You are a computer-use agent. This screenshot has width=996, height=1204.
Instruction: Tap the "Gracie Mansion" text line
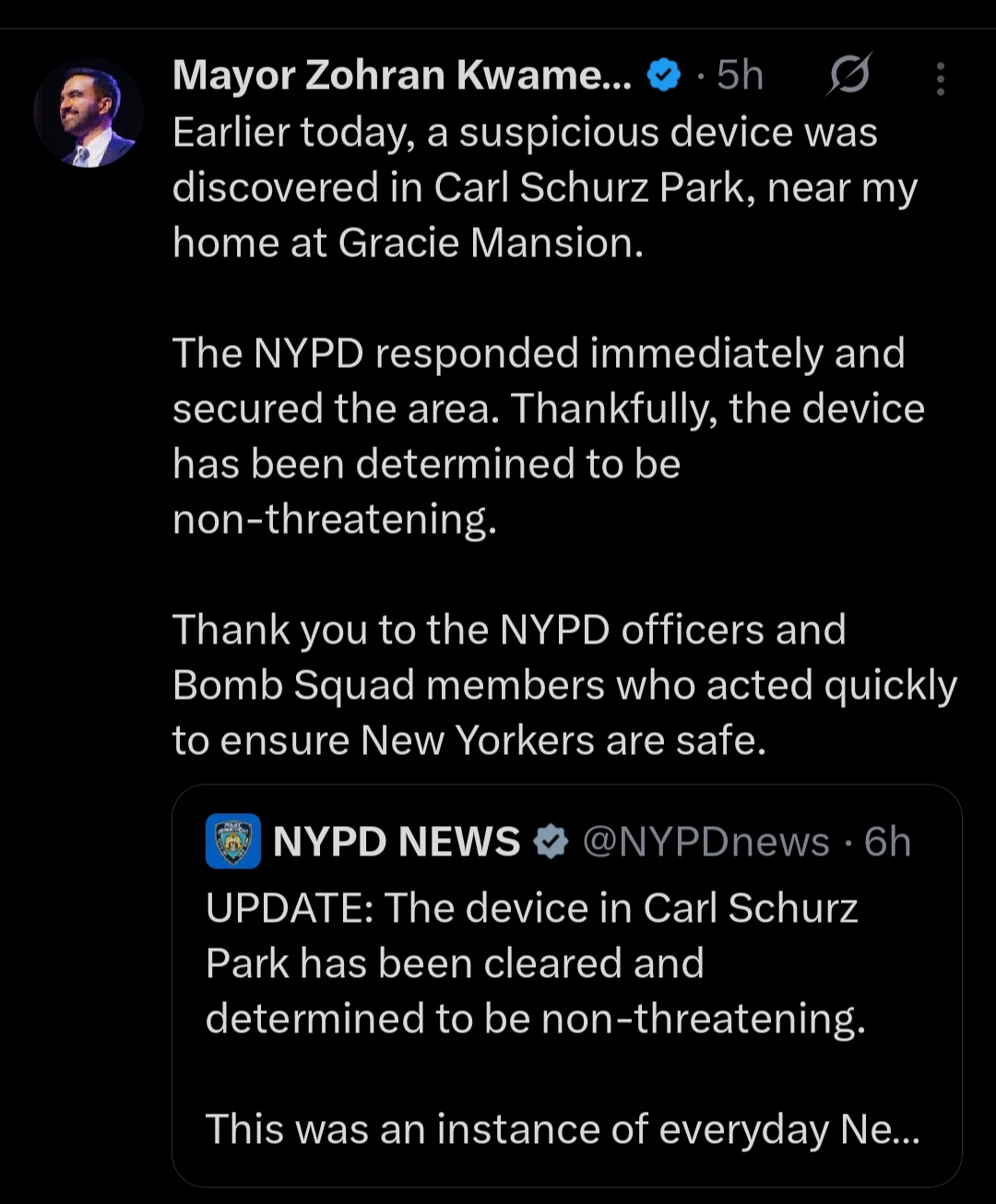point(408,243)
